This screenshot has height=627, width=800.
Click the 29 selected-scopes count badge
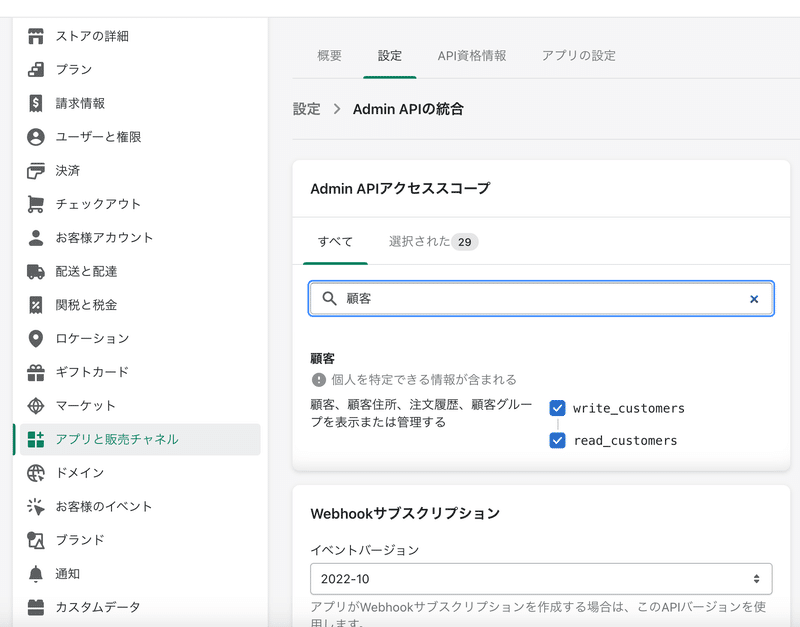[465, 242]
